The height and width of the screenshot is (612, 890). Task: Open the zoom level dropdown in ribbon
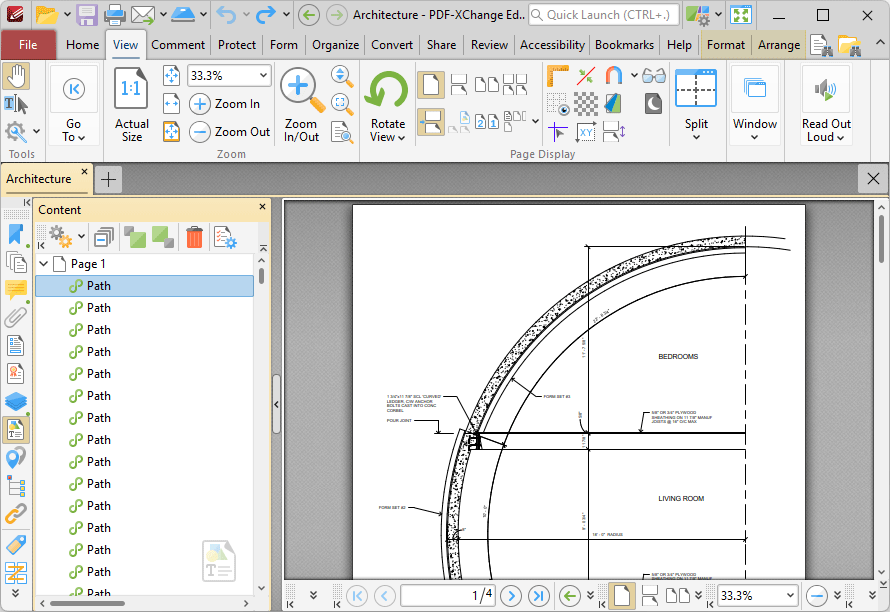pyautogui.click(x=263, y=76)
